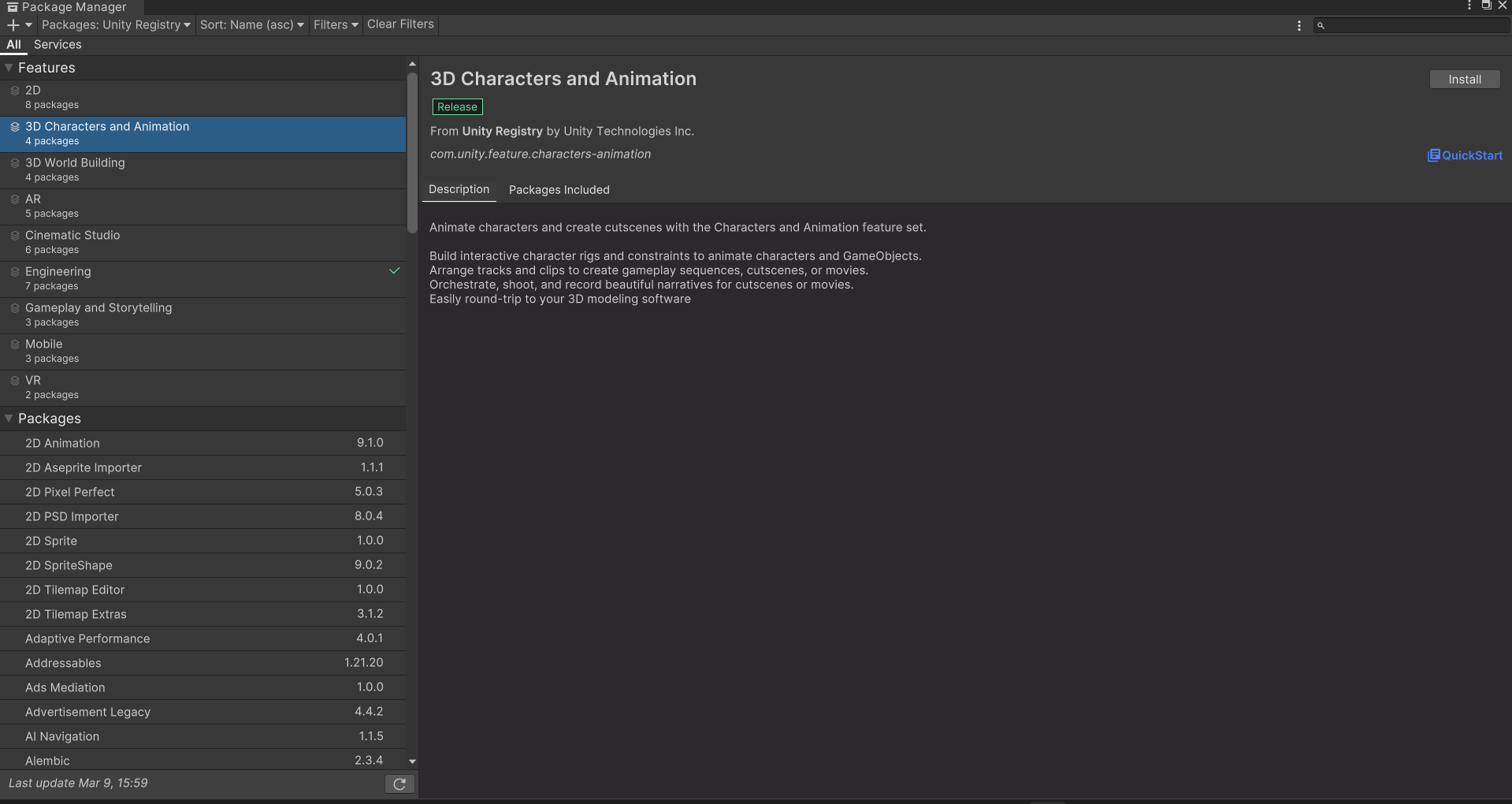The image size is (1512, 804).
Task: Click inside the search input field
Action: tap(1410, 25)
